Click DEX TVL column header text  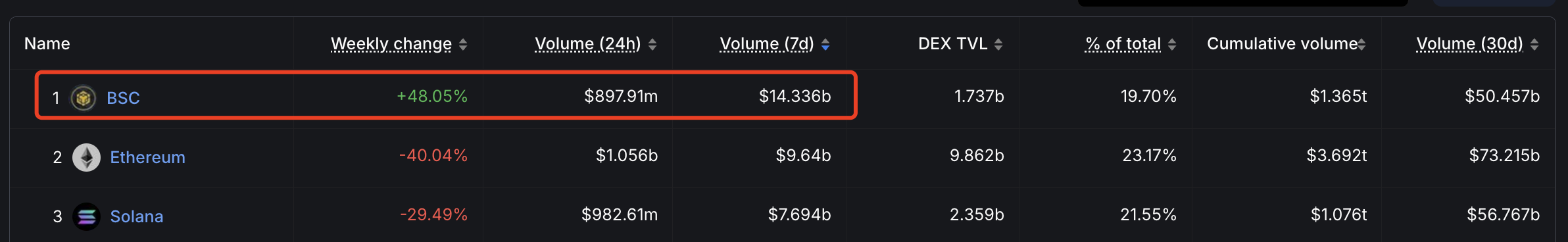click(953, 43)
